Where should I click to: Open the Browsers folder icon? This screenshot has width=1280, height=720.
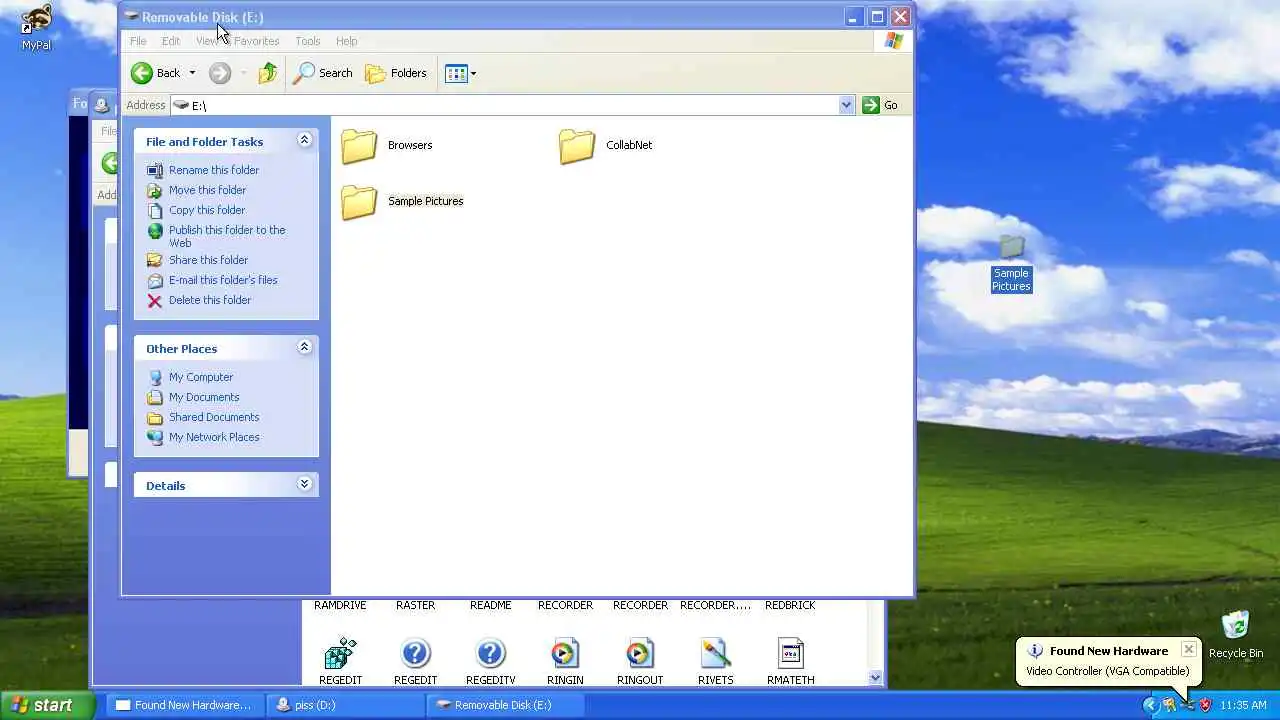click(359, 146)
